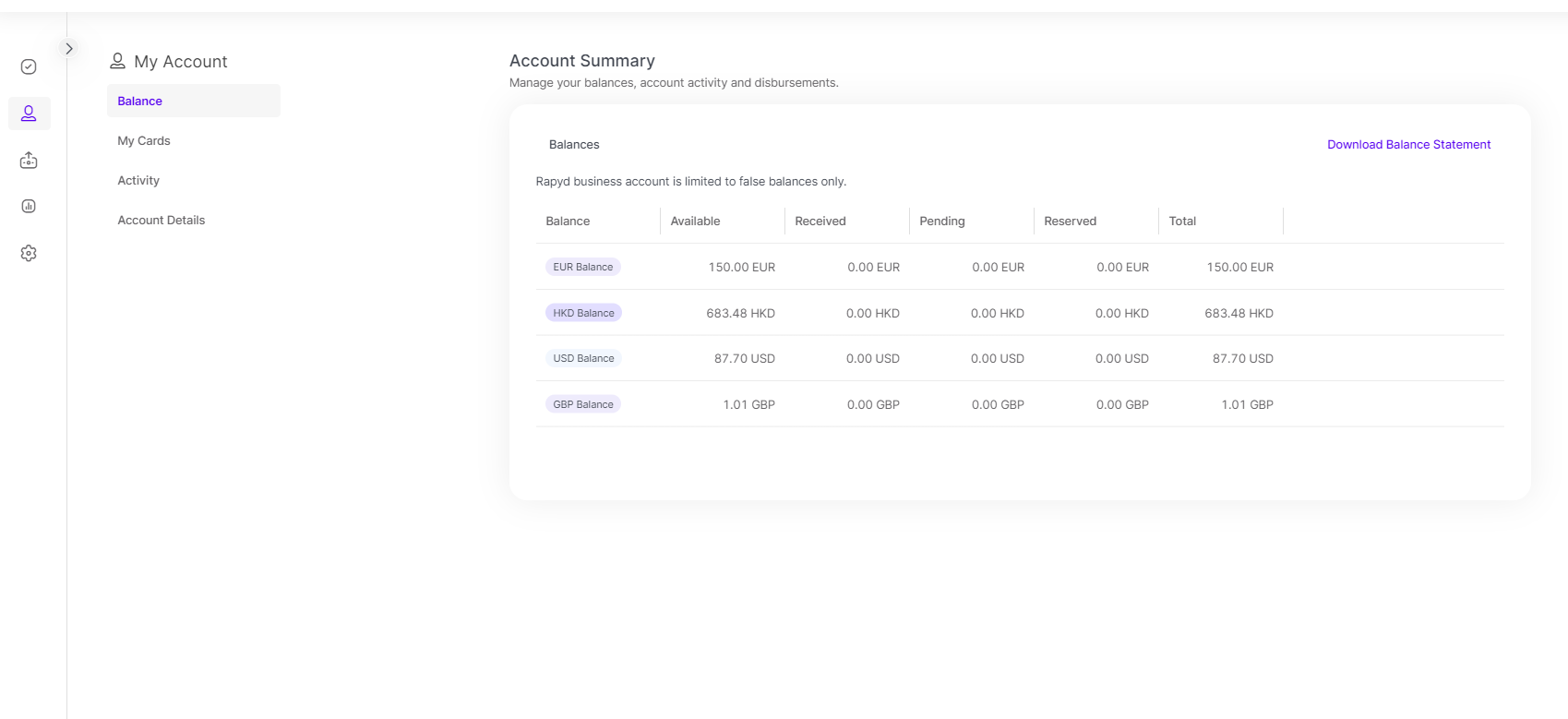Click the USD Balance tag
The height and width of the screenshot is (719, 1568).
tap(583, 358)
